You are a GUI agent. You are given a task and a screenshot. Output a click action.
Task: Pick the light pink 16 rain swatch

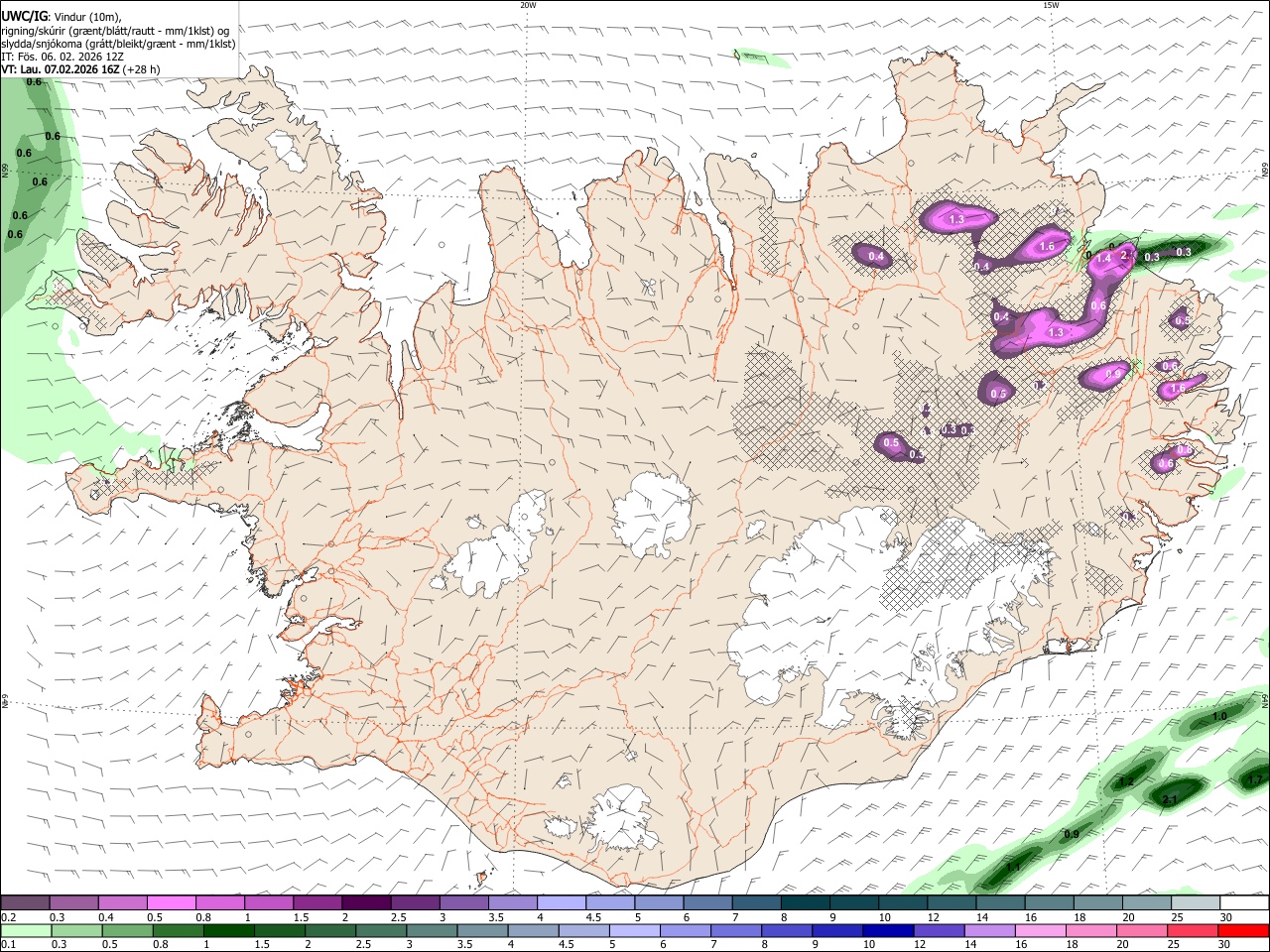1041,930
